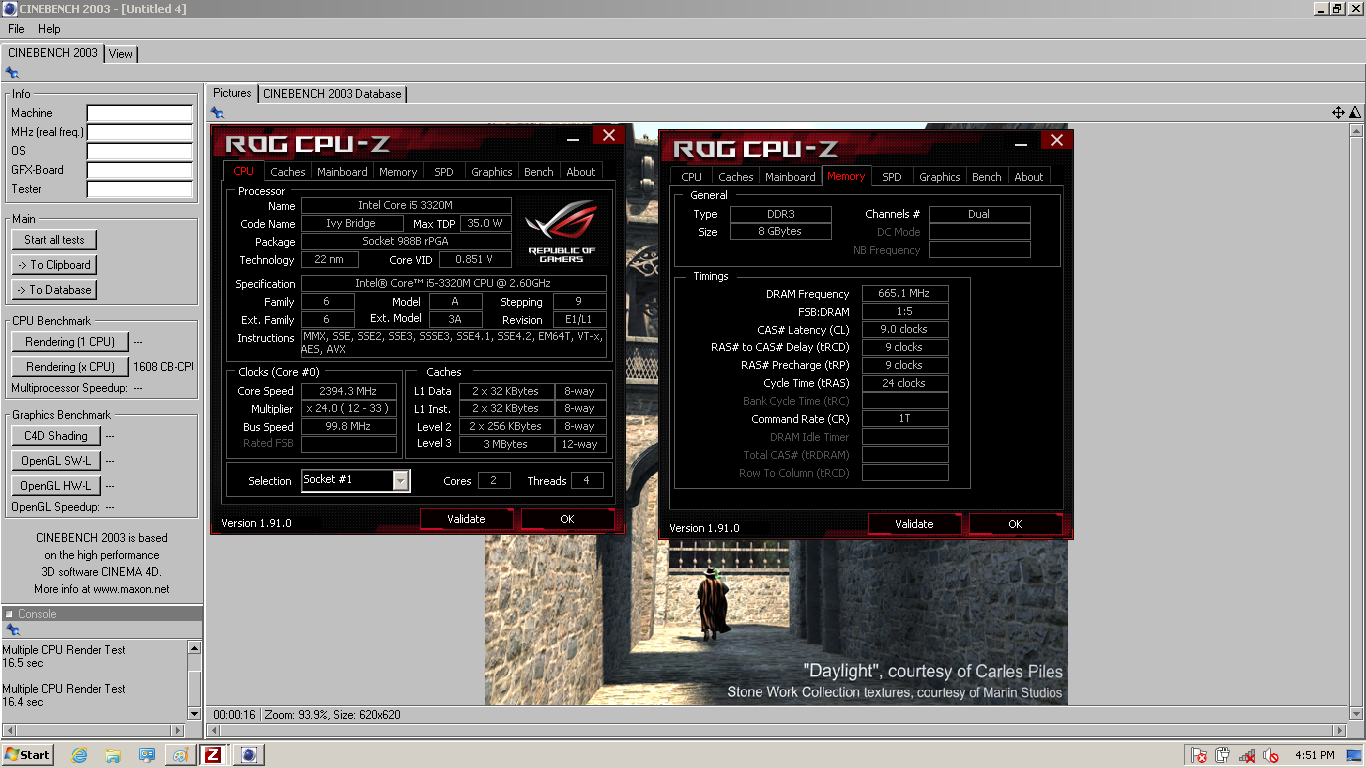Open the Help menu
Screen dimensions: 1366x768
(x=49, y=29)
